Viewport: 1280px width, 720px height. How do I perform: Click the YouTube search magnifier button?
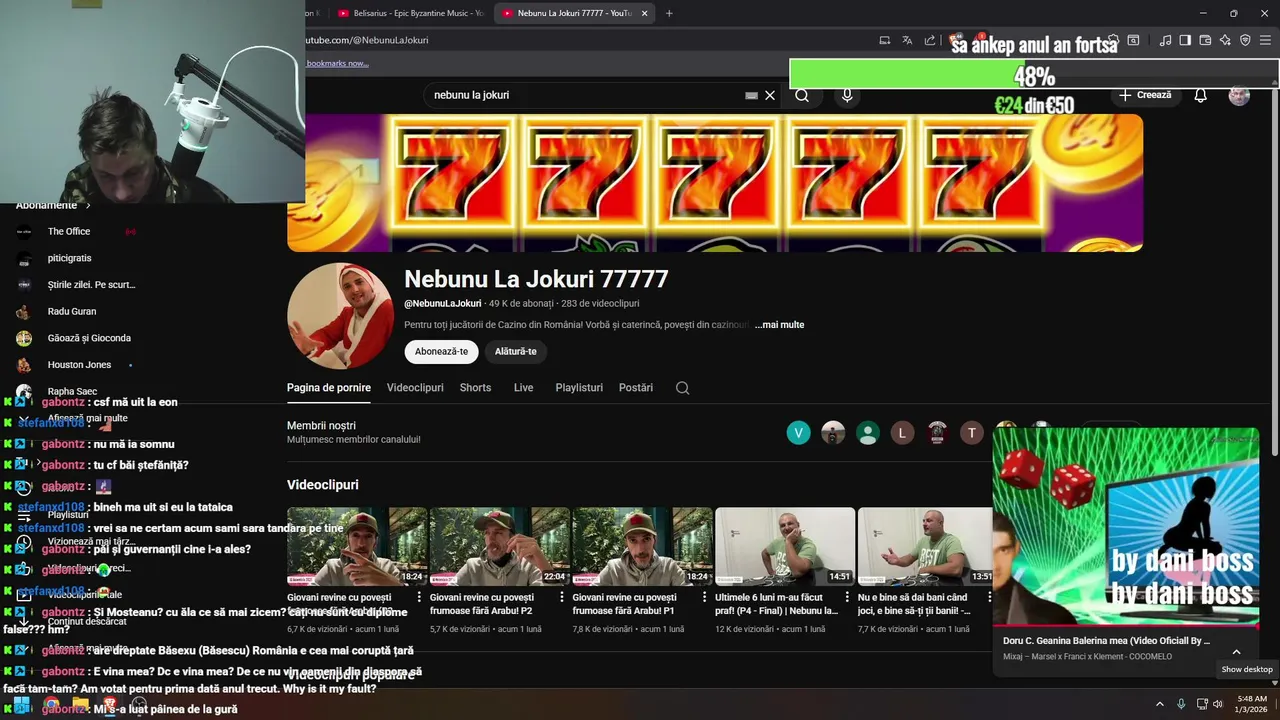(x=802, y=95)
